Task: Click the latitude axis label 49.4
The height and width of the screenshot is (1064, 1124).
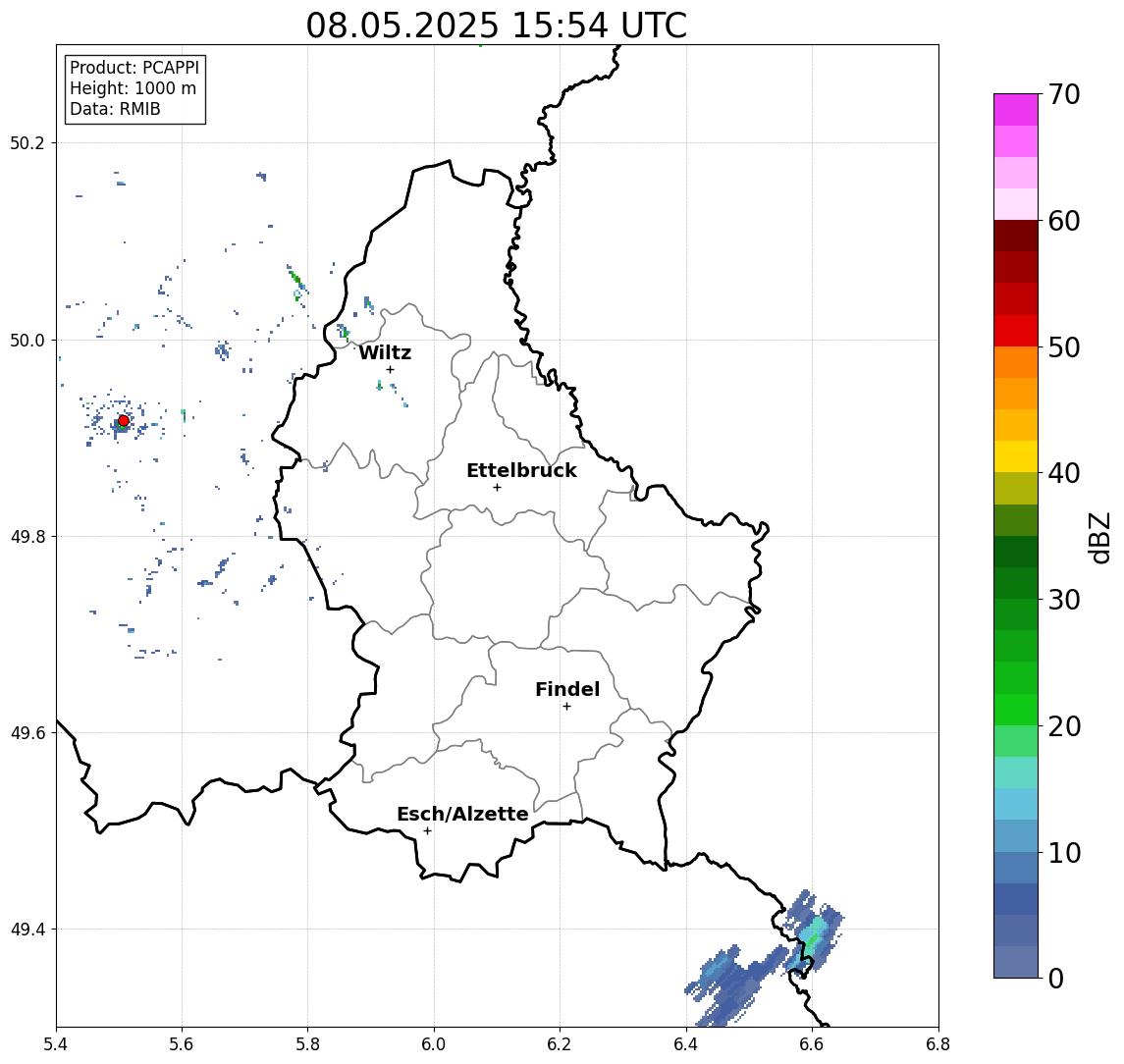Action: [x=27, y=930]
